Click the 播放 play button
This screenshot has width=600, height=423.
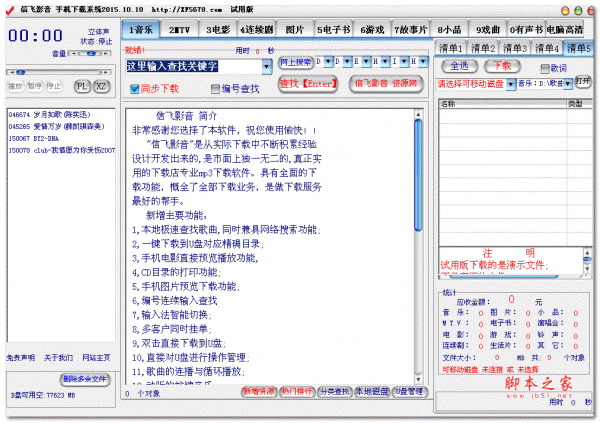click(x=15, y=86)
